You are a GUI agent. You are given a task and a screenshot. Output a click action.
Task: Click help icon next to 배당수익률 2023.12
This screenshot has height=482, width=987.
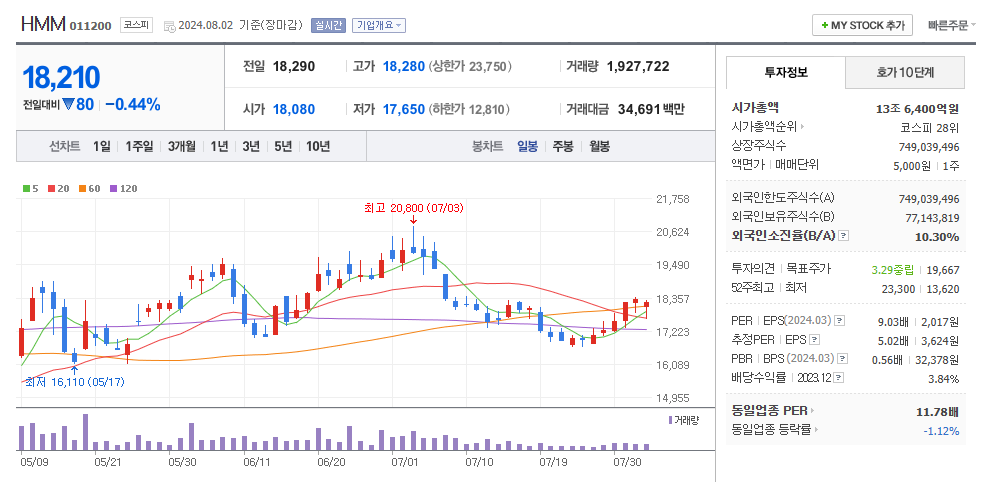[x=838, y=378]
